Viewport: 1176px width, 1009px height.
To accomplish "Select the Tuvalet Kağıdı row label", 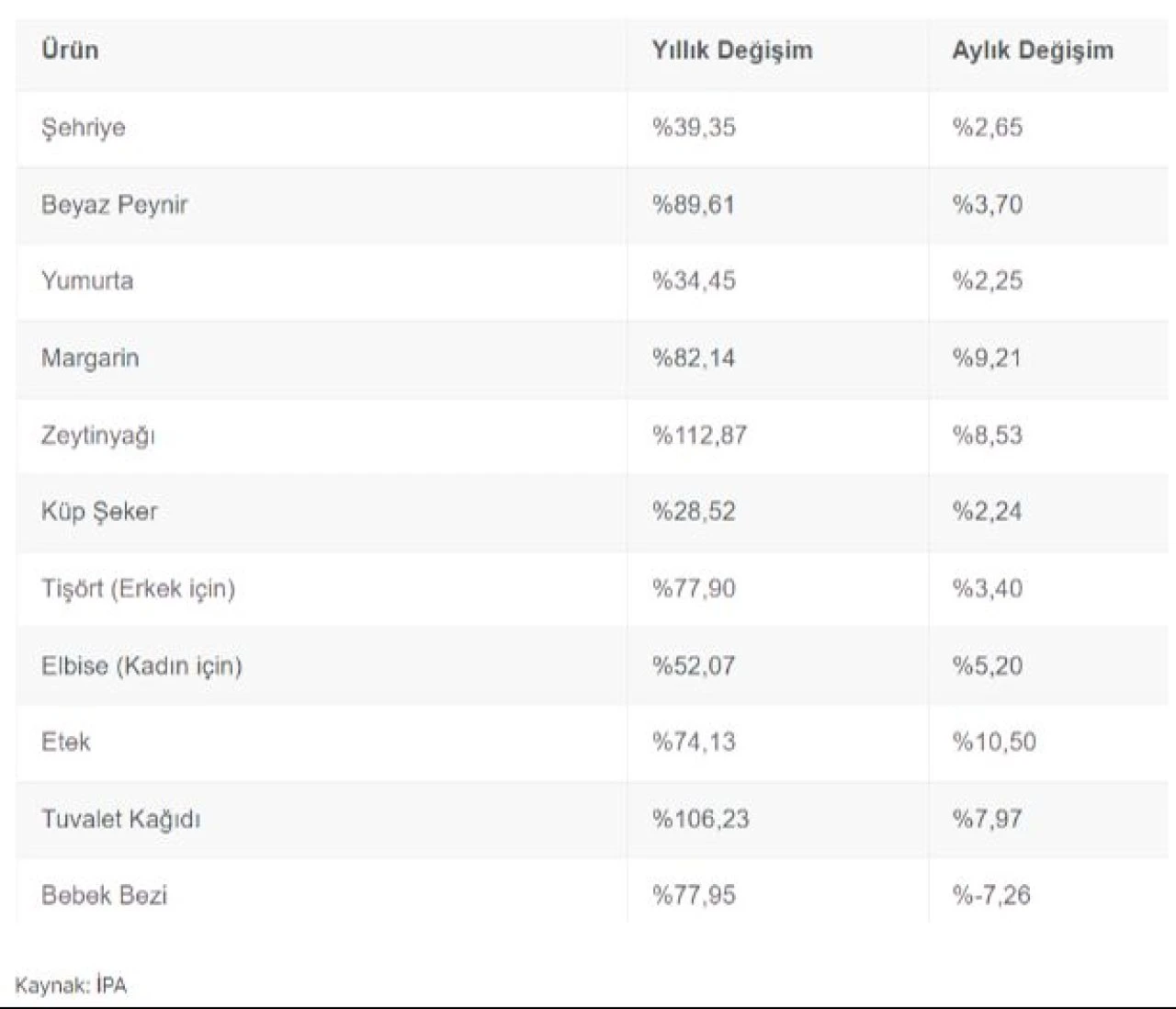I will pos(120,819).
